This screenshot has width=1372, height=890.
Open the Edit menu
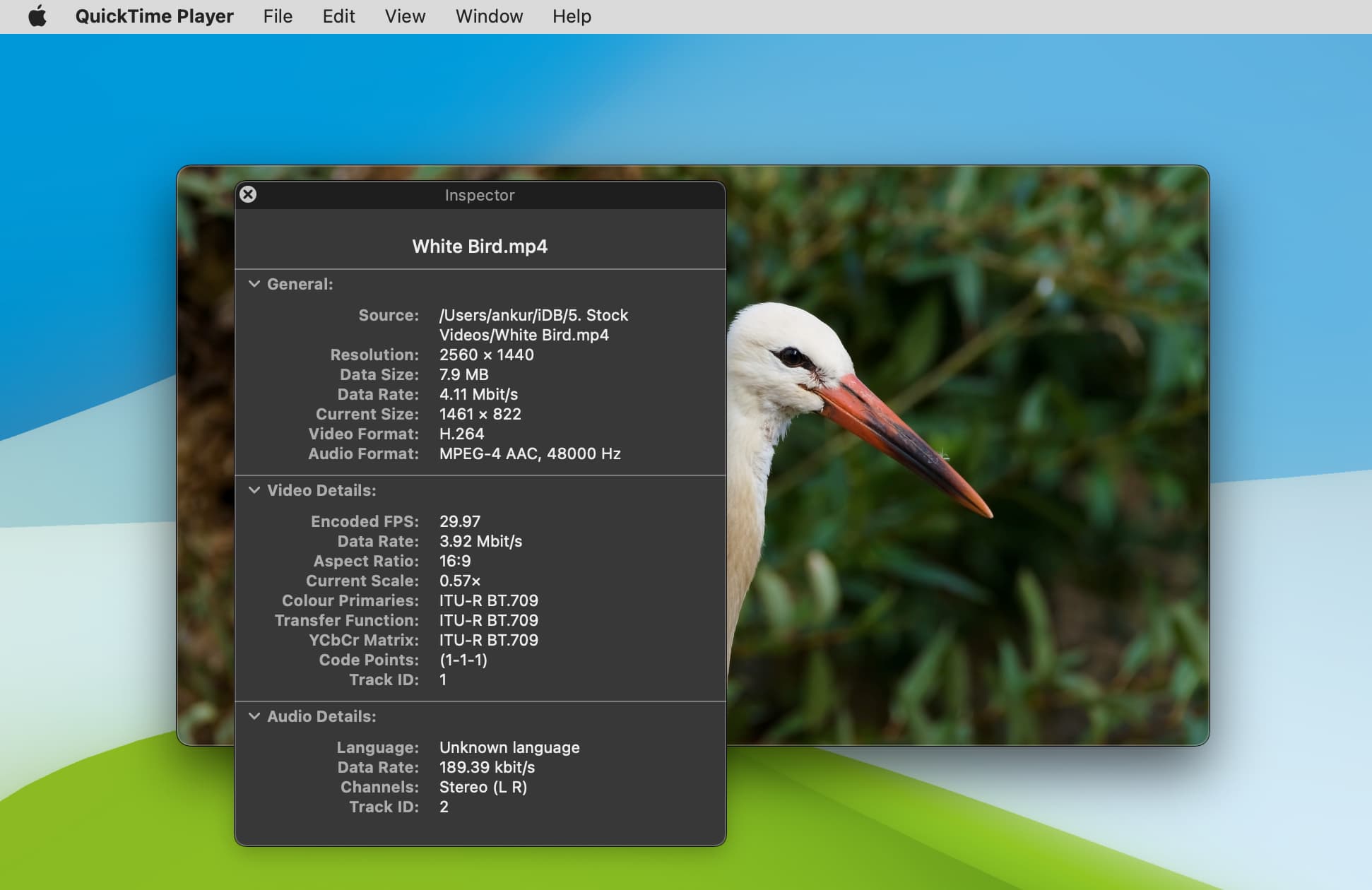(x=338, y=16)
